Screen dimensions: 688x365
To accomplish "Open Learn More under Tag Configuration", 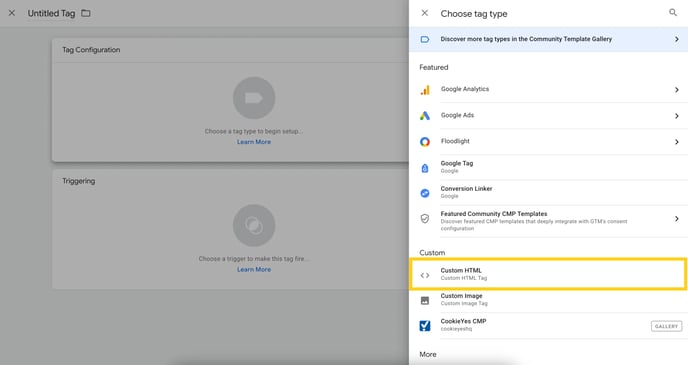I will 254,142.
